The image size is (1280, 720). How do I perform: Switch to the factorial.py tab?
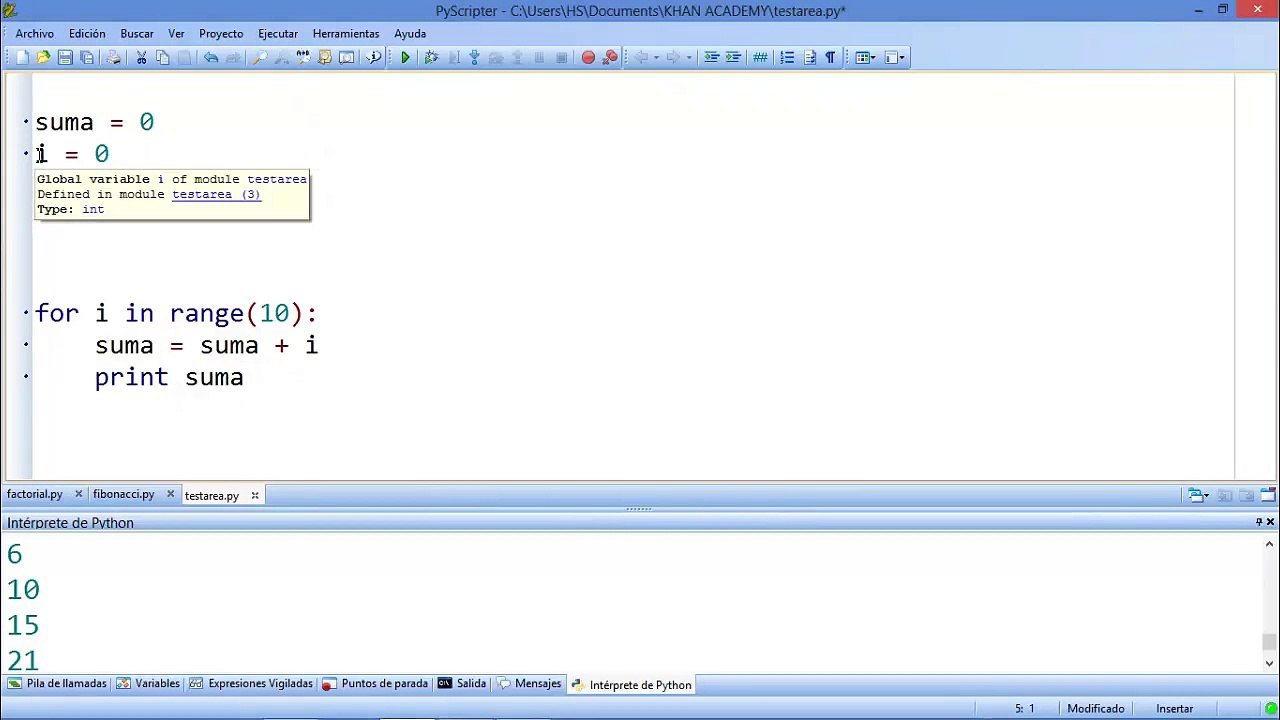click(x=35, y=494)
